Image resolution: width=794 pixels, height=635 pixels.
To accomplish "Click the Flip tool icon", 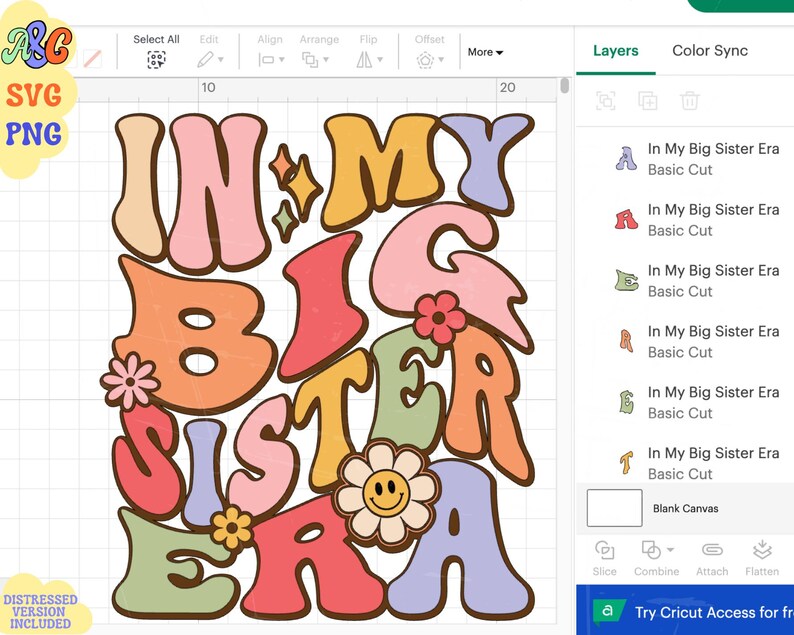I will (x=365, y=60).
